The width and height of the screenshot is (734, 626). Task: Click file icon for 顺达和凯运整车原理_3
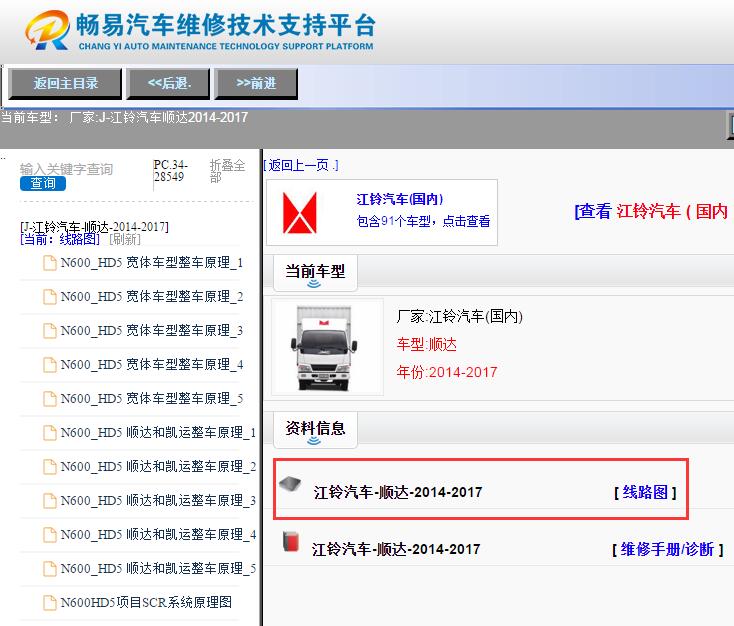tap(50, 501)
